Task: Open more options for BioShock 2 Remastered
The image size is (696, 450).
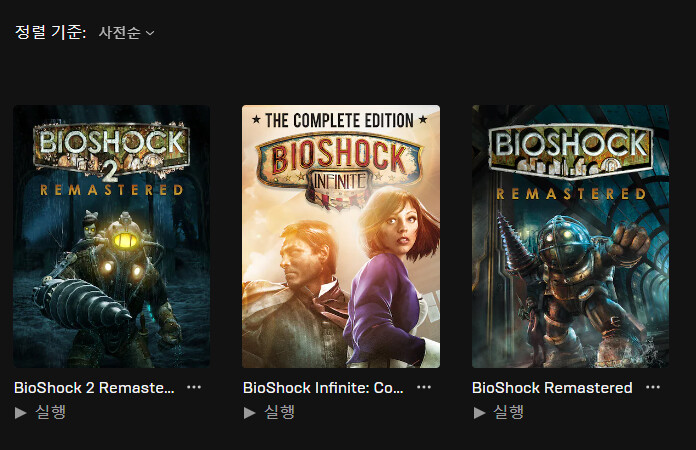Action: 194,387
